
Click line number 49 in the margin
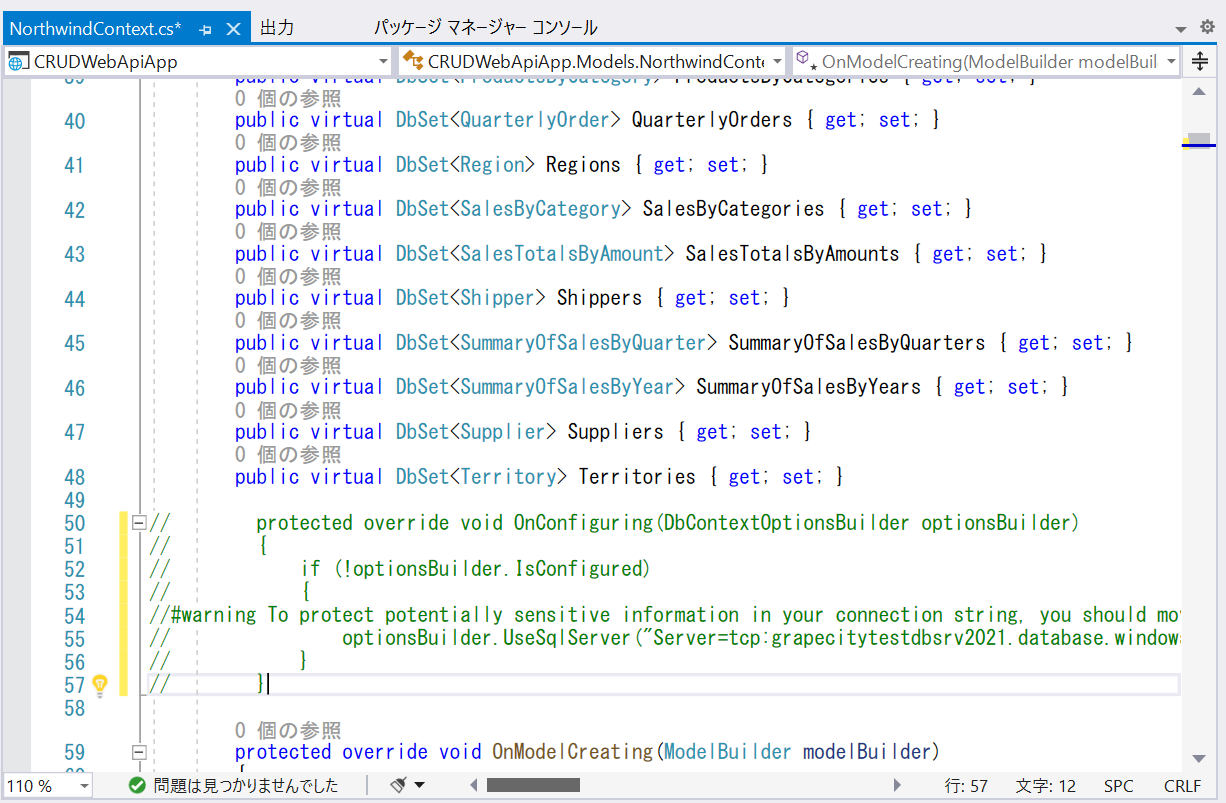74,500
